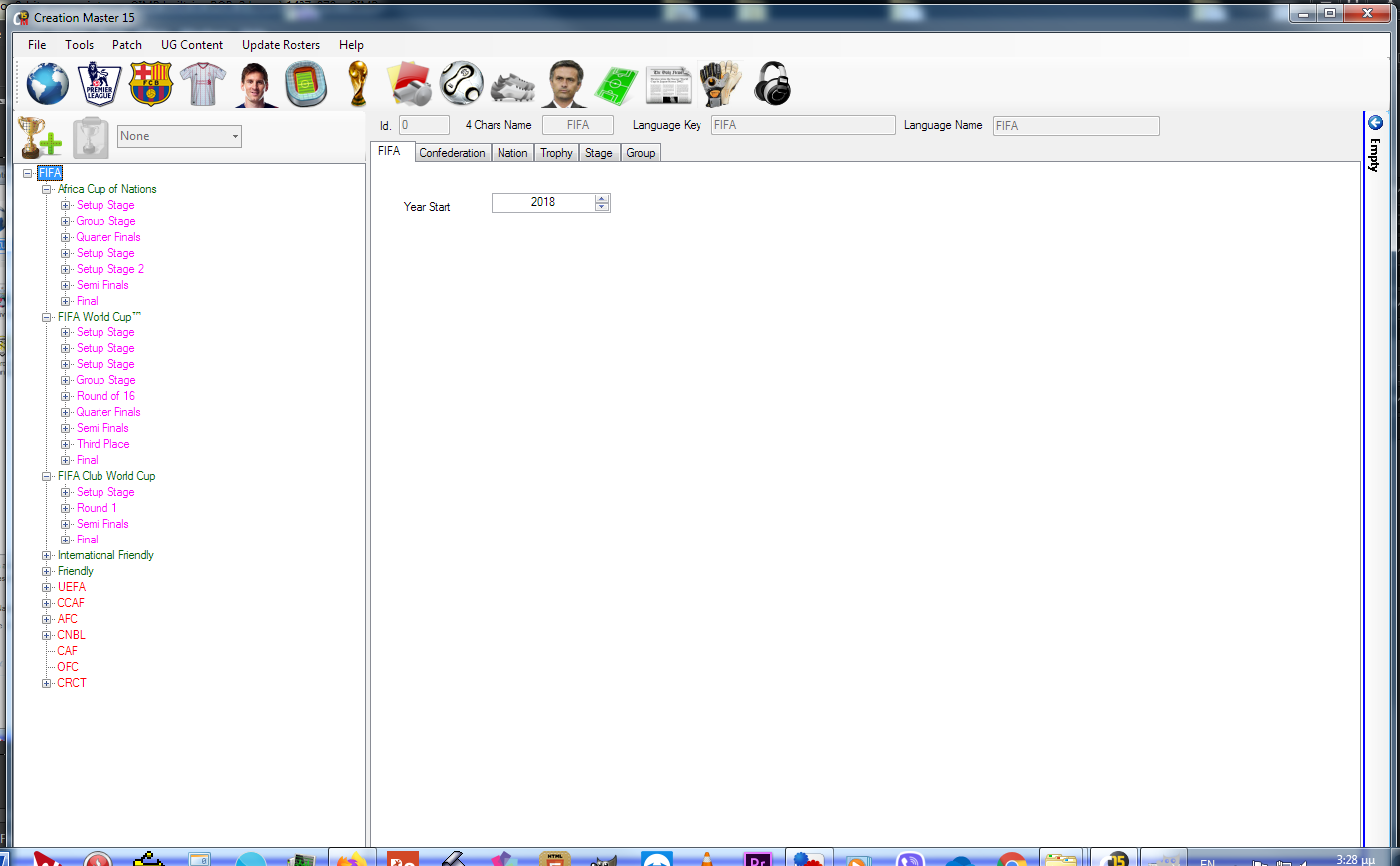The height and width of the screenshot is (866, 1400).
Task: Select the FIFA Club World Cup item
Action: click(x=106, y=476)
